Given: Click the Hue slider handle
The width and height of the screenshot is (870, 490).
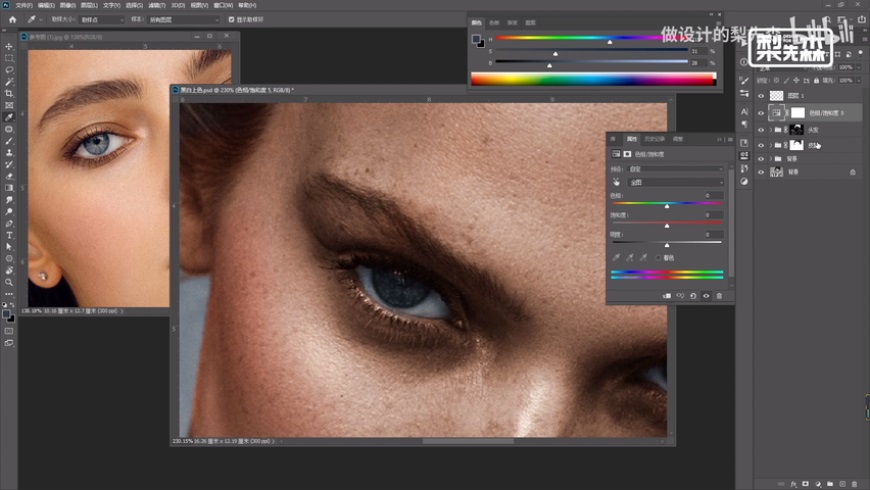Looking at the screenshot, I should click(x=667, y=205).
